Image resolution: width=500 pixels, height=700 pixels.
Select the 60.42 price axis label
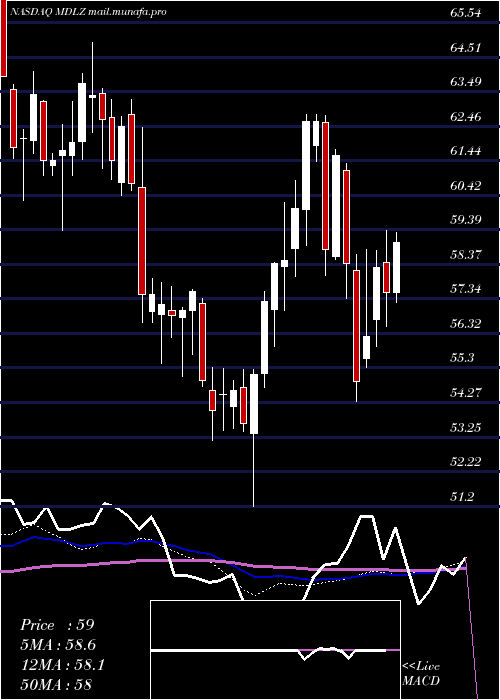466,186
